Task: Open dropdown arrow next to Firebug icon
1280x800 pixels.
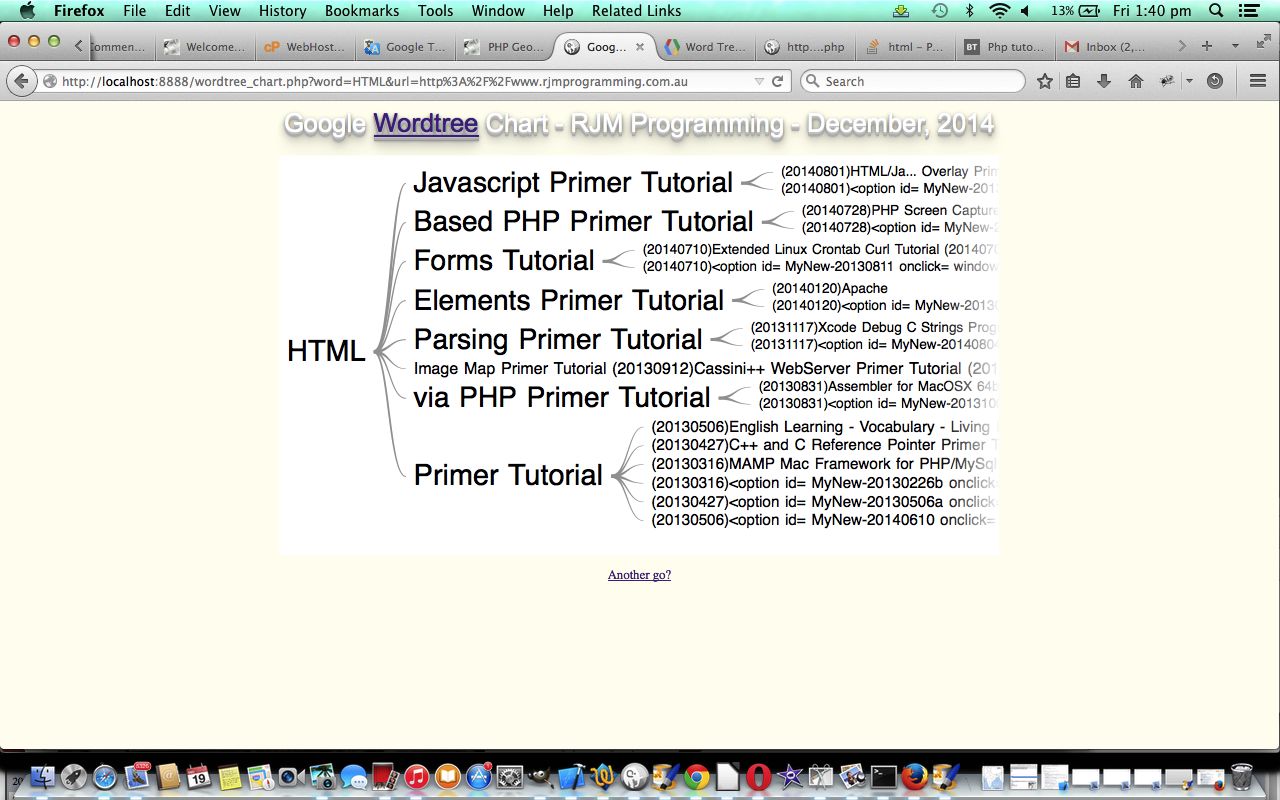Action: pos(1189,81)
